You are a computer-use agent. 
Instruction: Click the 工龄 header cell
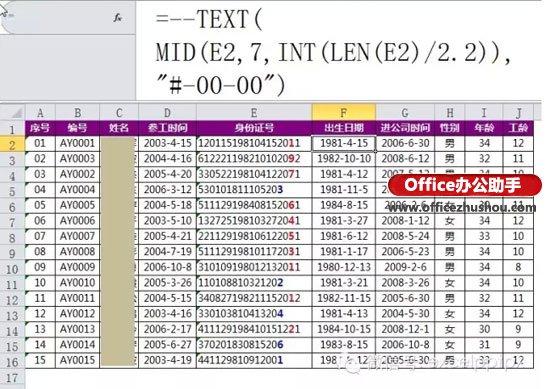pos(518,128)
